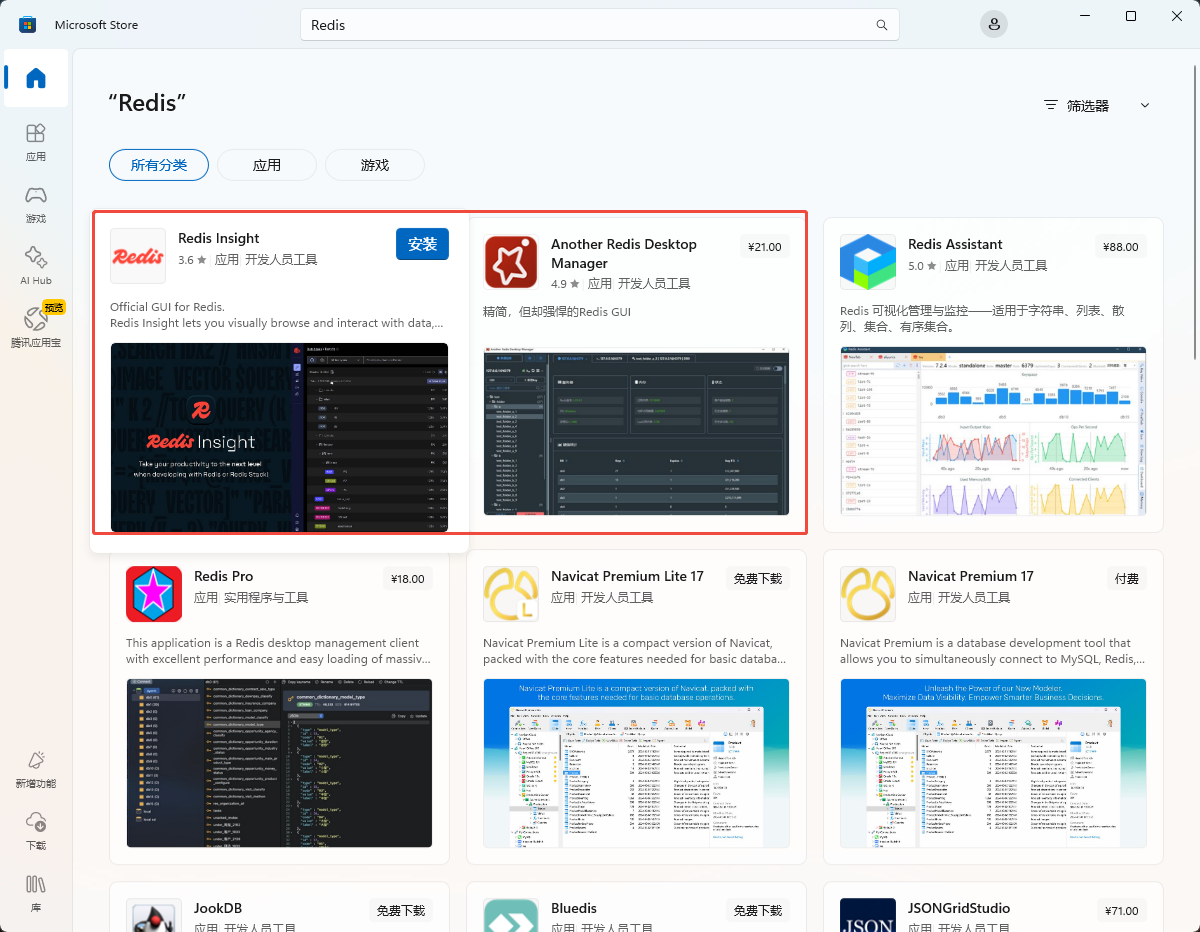Click the Redis Assistant title text

coord(955,244)
